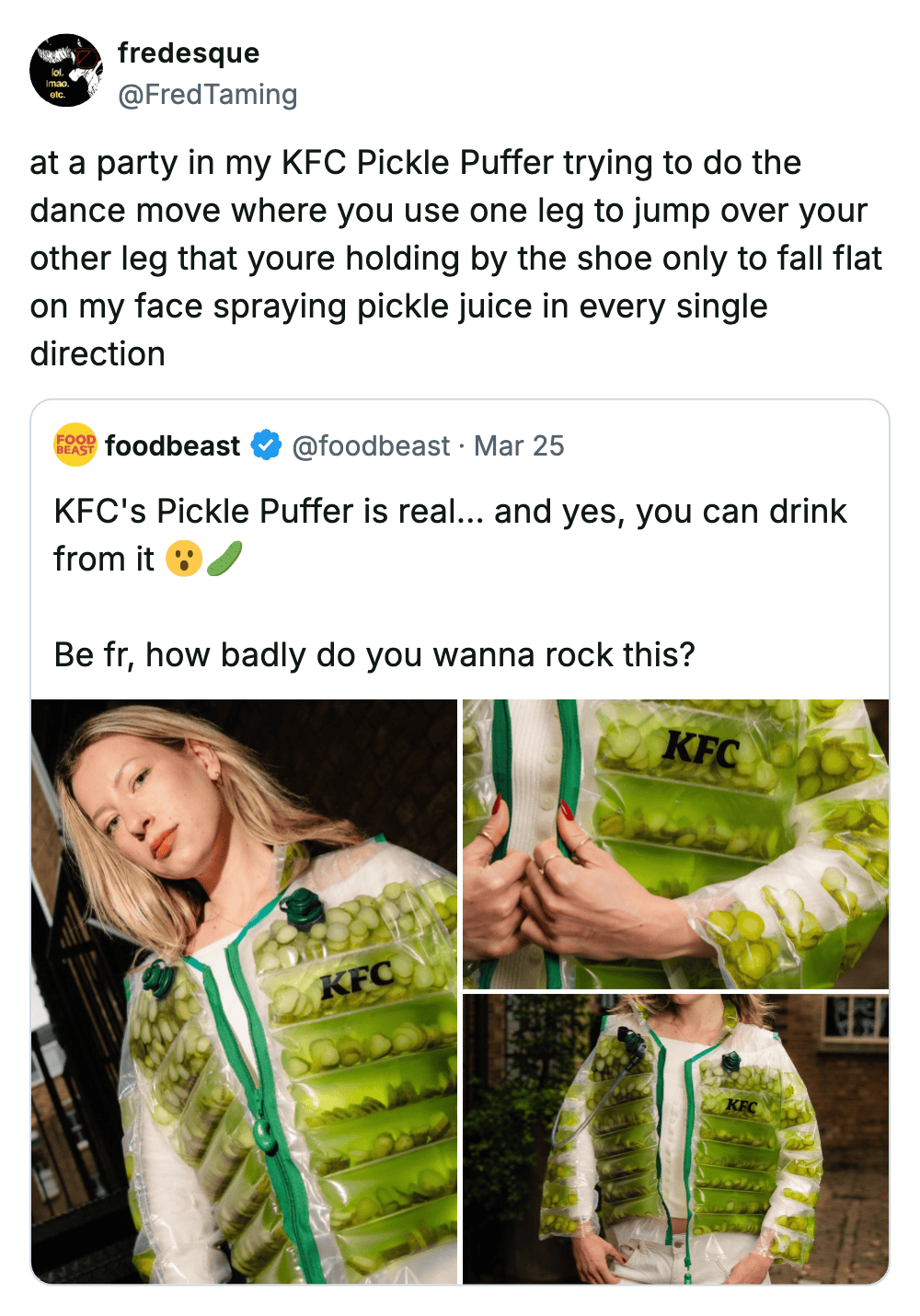The width and height of the screenshot is (920, 1316).
Task: Open the @foodbeast handle
Action: point(371,446)
